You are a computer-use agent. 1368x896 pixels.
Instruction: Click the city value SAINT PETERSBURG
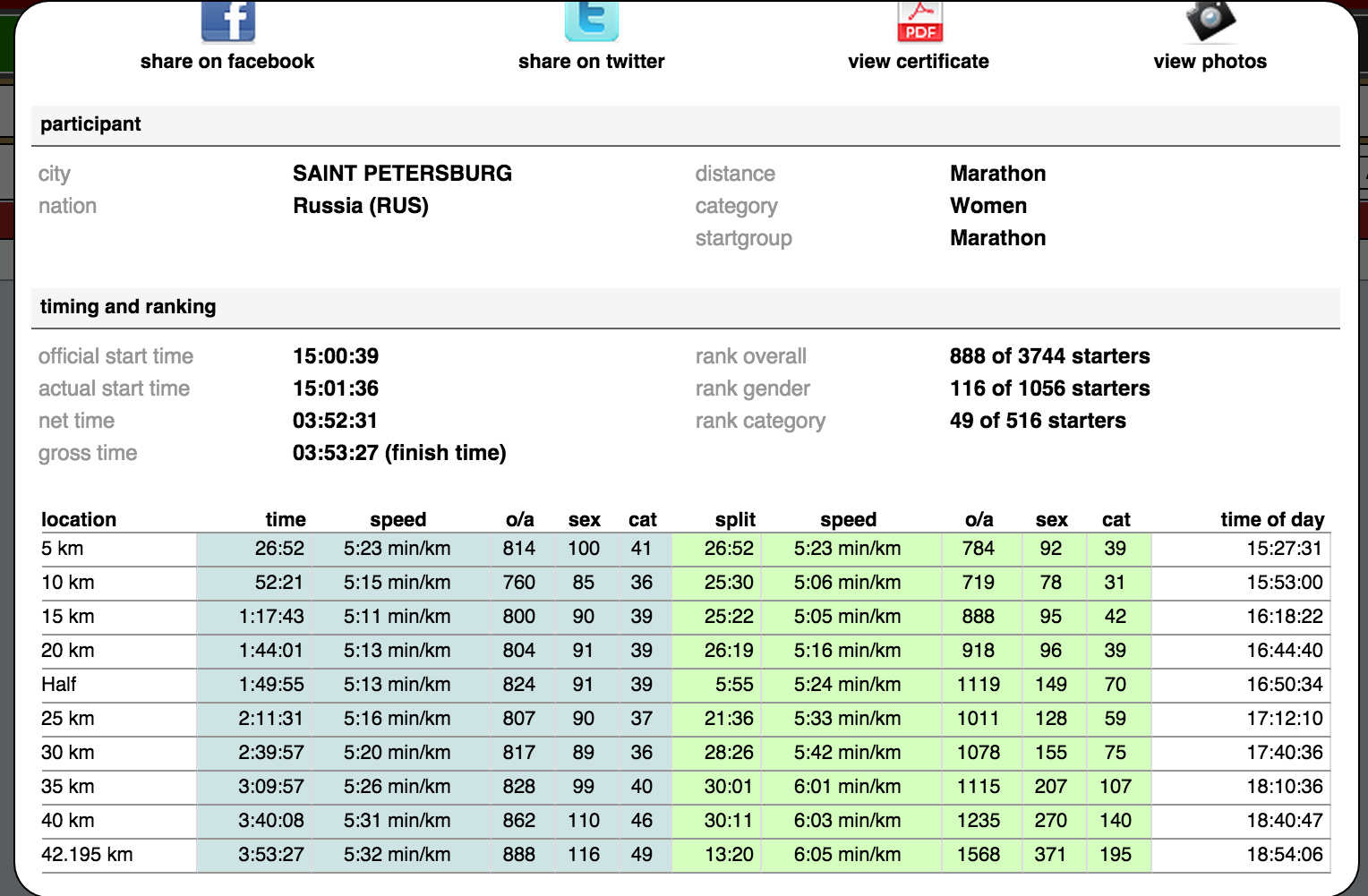pos(402,174)
